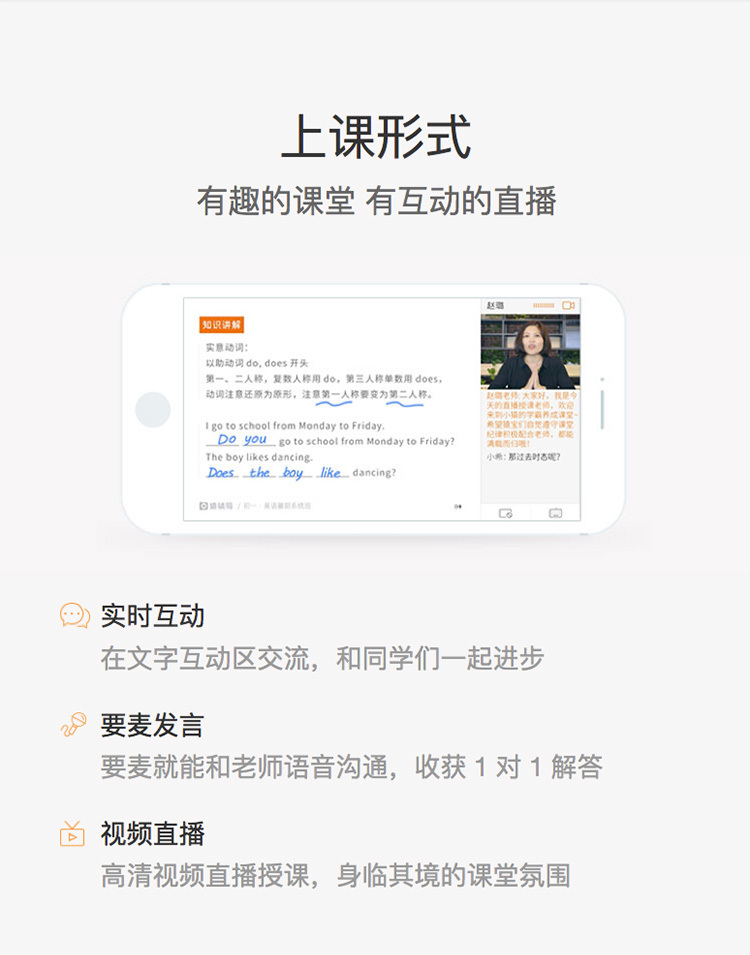Tap the chat bubbles icon for 实时互动
750x955 pixels.
tap(74, 615)
